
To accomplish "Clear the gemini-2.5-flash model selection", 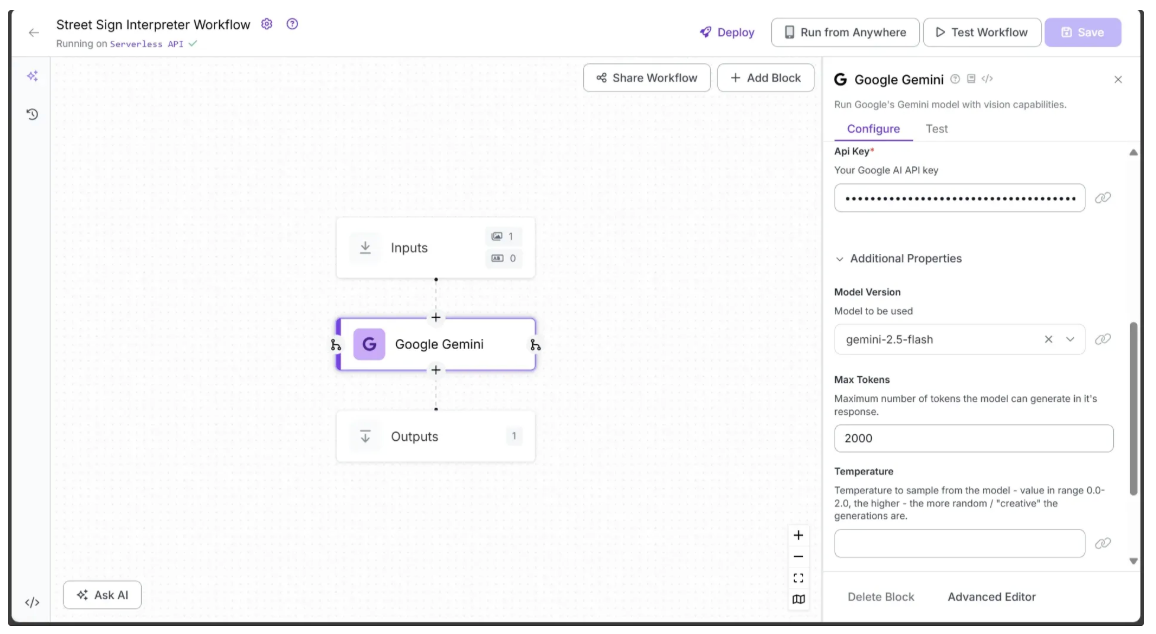I will click(1048, 339).
